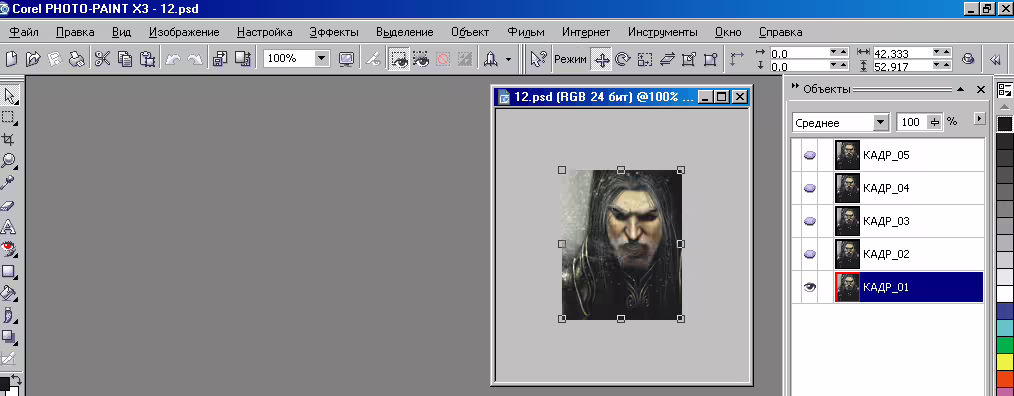Image resolution: width=1014 pixels, height=396 pixels.
Task: Click the What's This help pointer icon
Action: tap(538, 59)
